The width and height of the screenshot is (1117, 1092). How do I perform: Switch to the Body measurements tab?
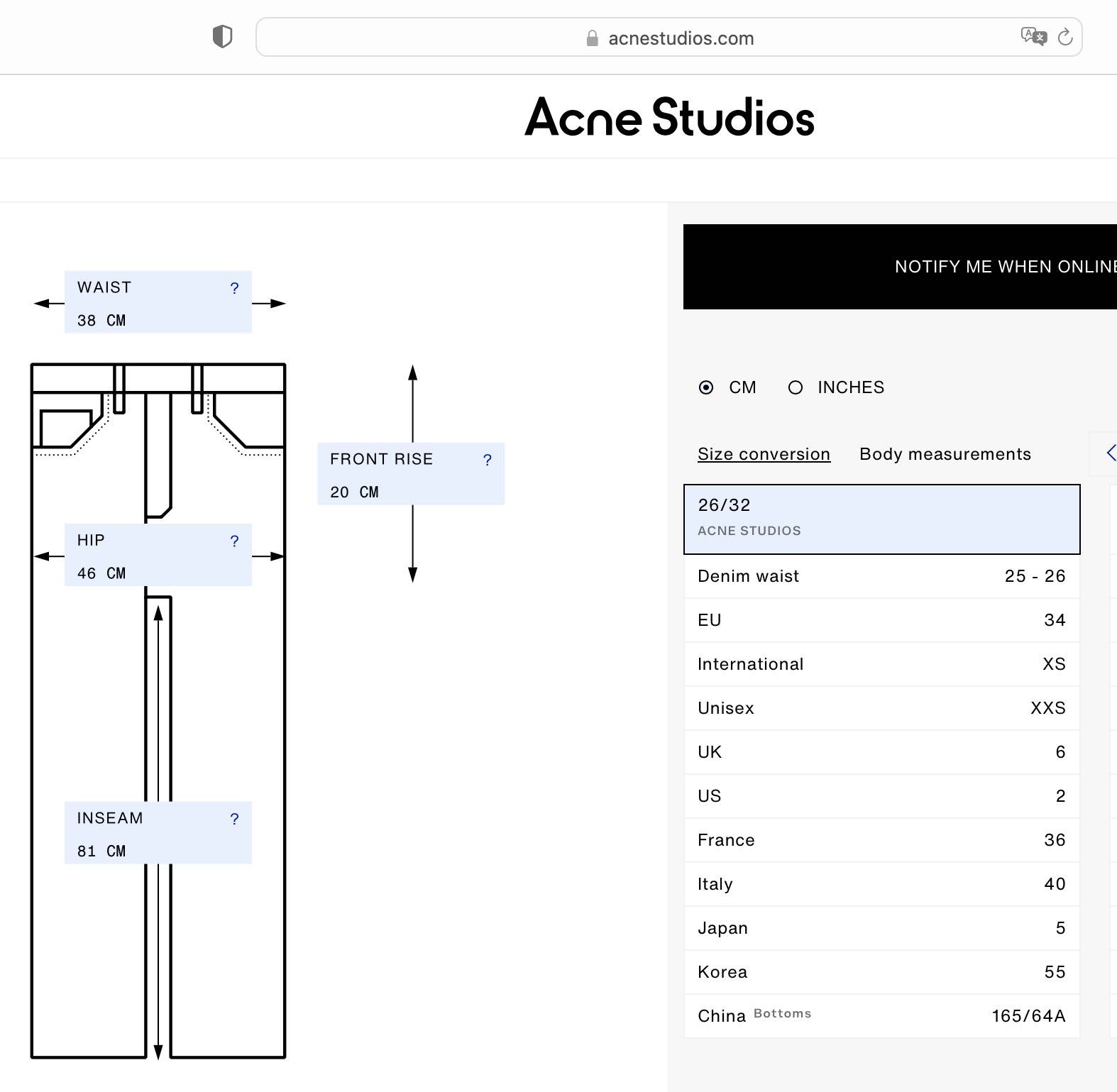click(x=945, y=454)
